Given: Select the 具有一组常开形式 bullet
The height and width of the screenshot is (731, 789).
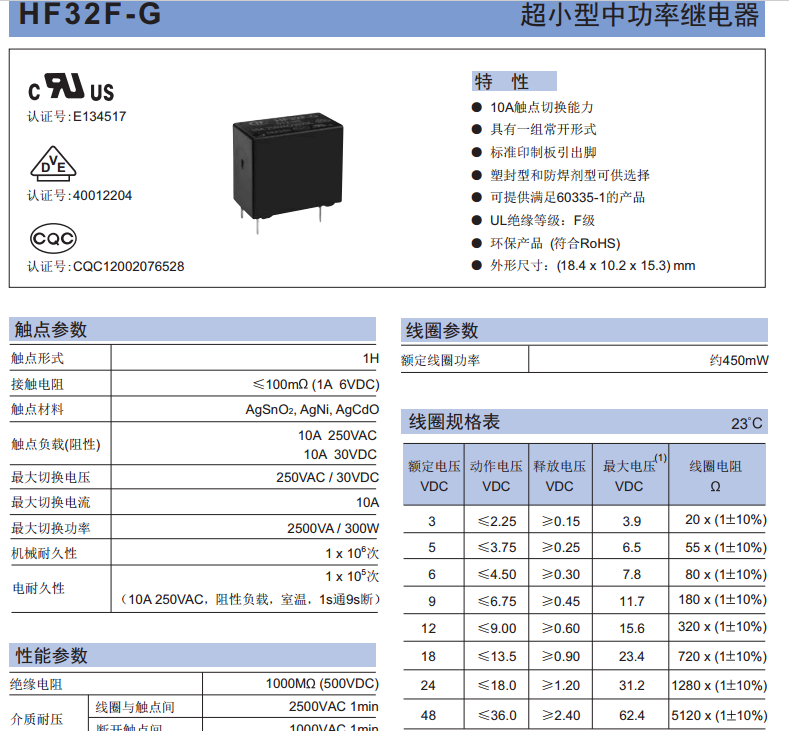Looking at the screenshot, I should [x=543, y=130].
